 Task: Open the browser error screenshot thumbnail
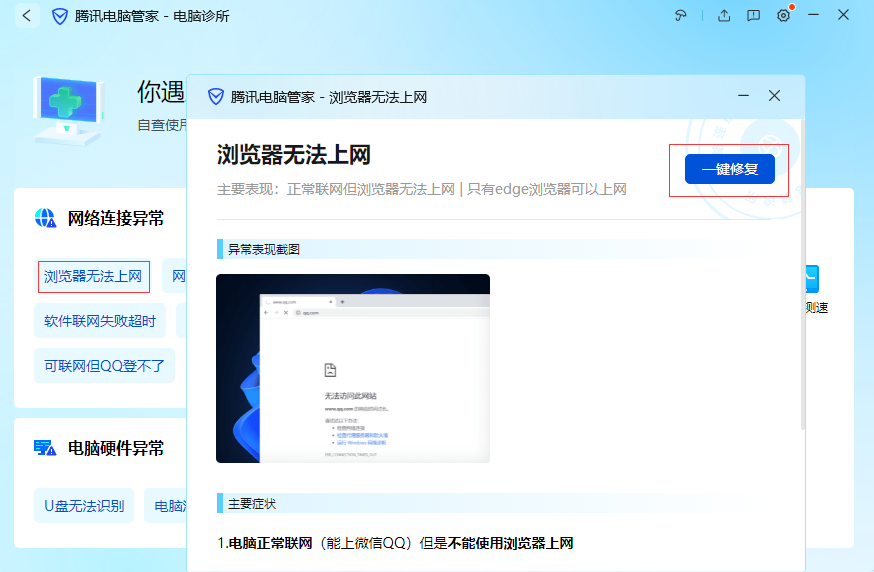(x=353, y=369)
